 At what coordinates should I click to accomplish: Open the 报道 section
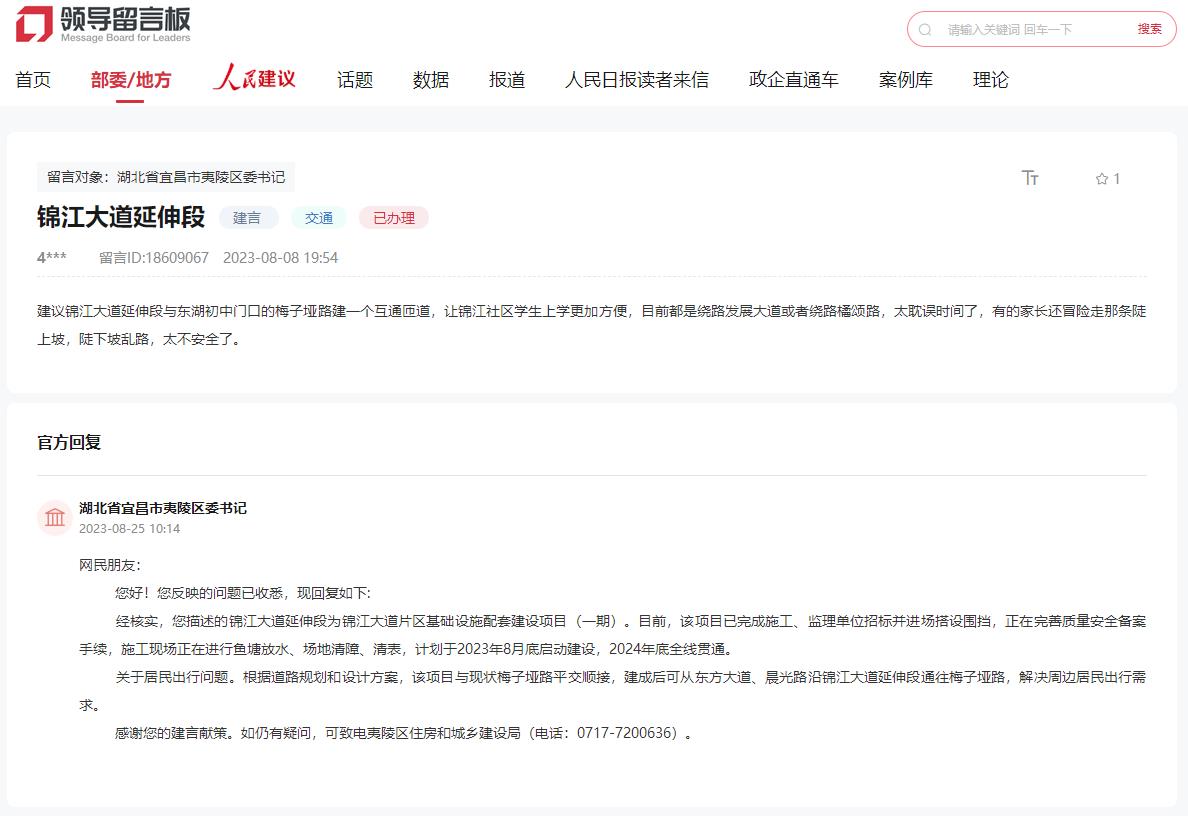(506, 80)
